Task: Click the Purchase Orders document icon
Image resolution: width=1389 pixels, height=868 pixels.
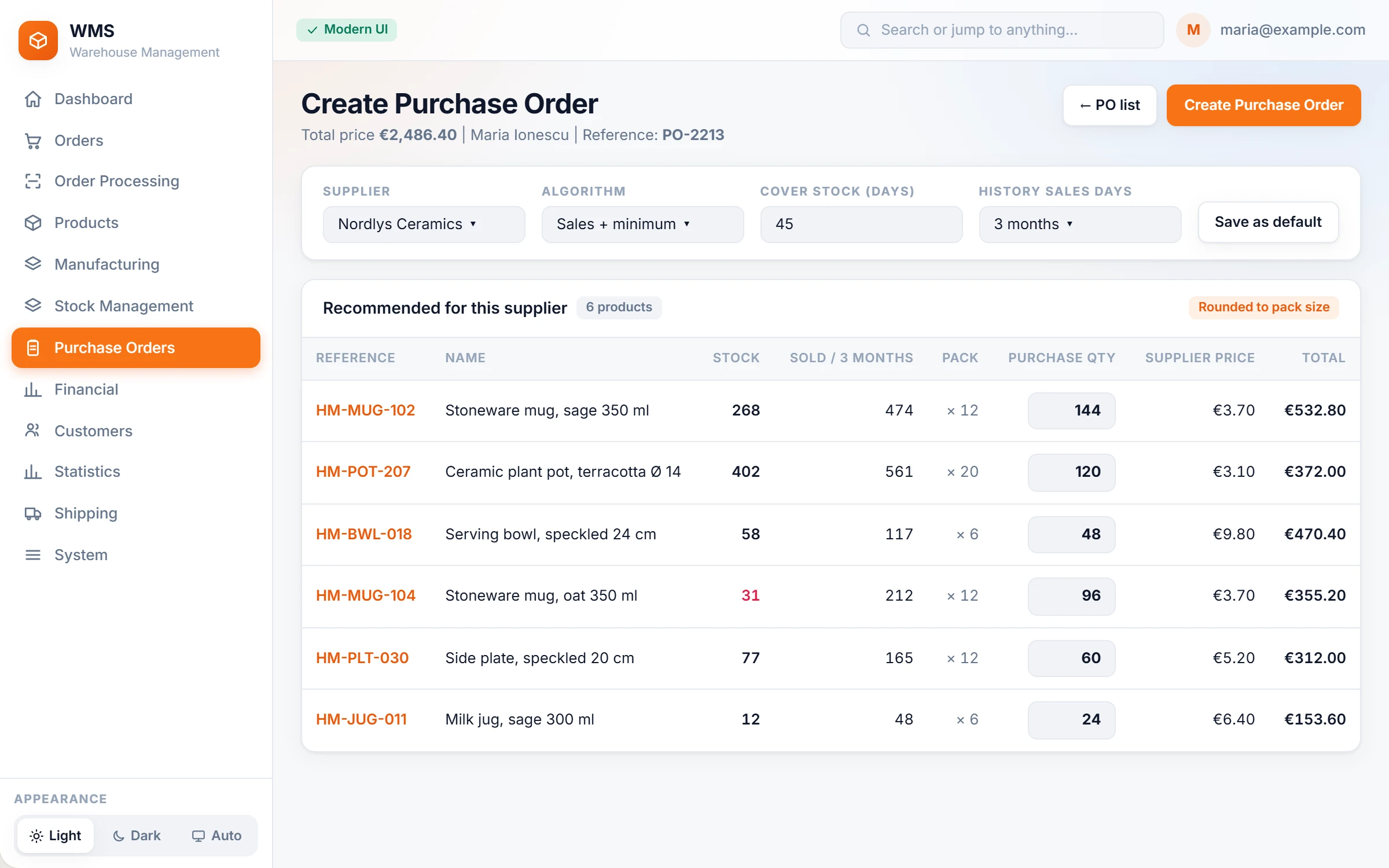Action: (33, 348)
